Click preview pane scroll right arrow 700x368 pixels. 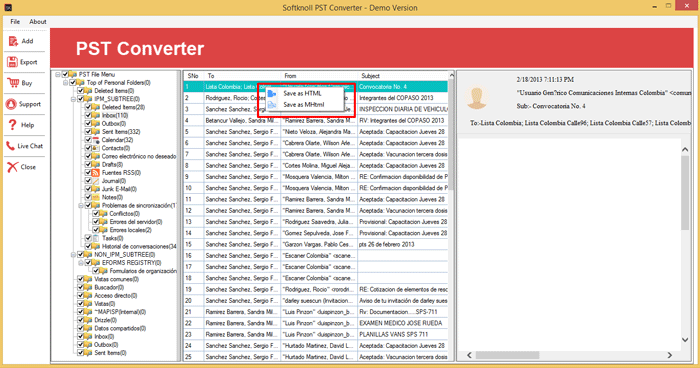tap(670, 355)
